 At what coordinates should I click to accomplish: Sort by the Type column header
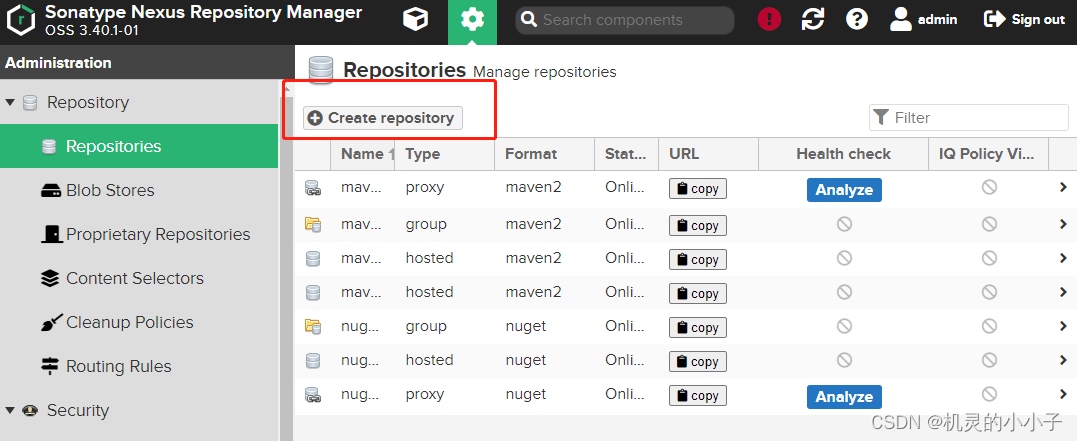coord(444,154)
